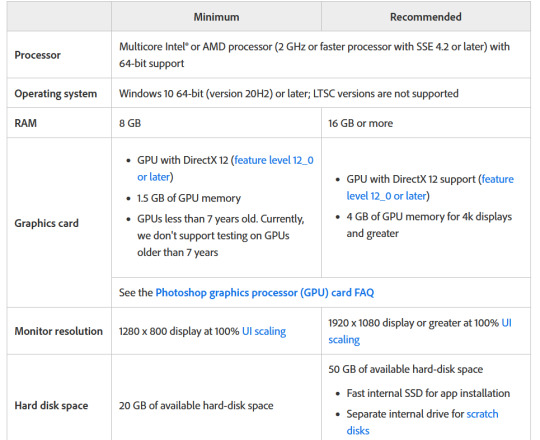Click the RAM row label

point(25,123)
